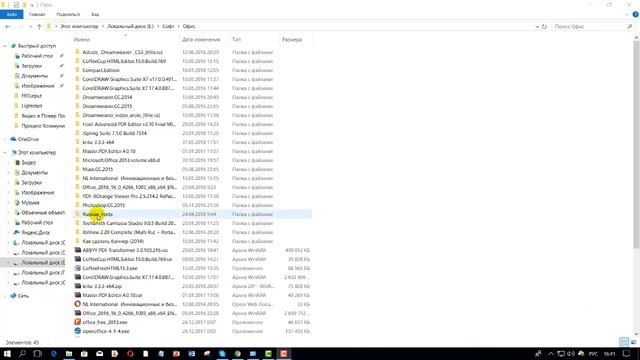Open the notification center icon

click(627, 353)
